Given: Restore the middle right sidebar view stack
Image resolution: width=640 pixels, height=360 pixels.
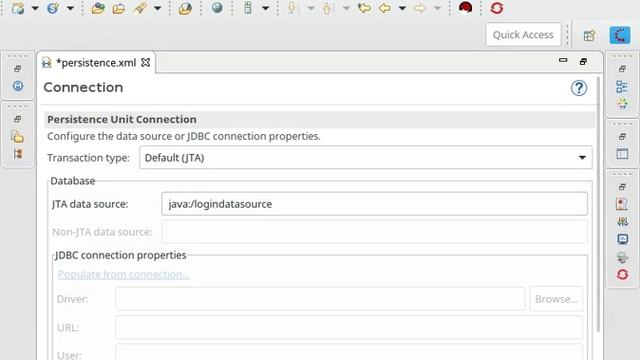Looking at the screenshot, I should pyautogui.click(x=622, y=136).
